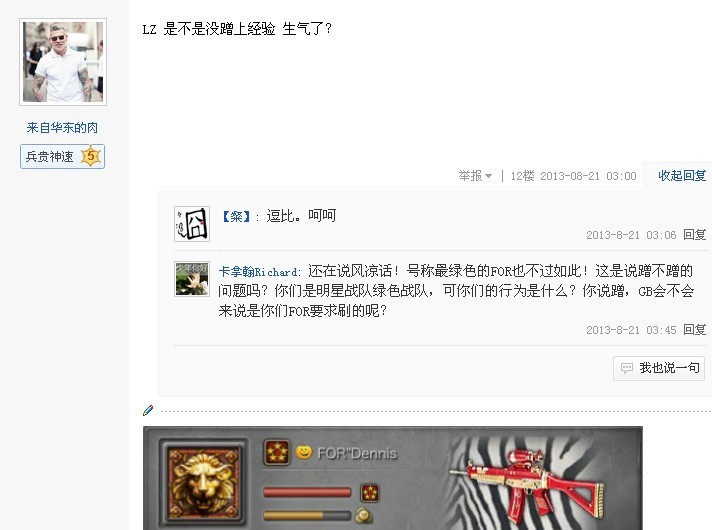Viewport: 712px width, 530px height.
Task: Open 卡拿翰Richard's avatar image
Action: 192,279
